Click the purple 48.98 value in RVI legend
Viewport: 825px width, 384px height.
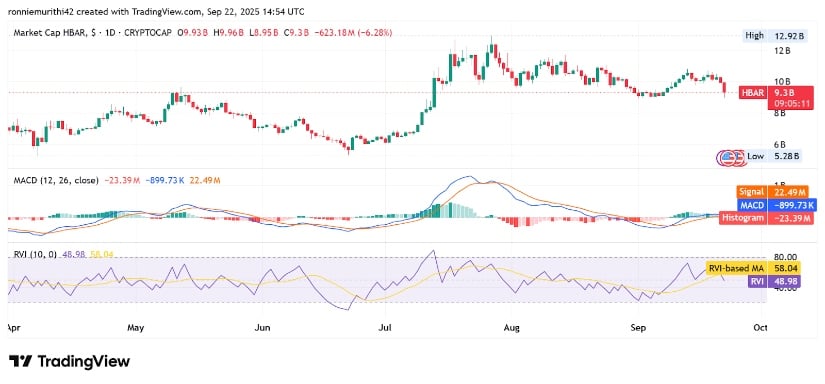tap(74, 254)
